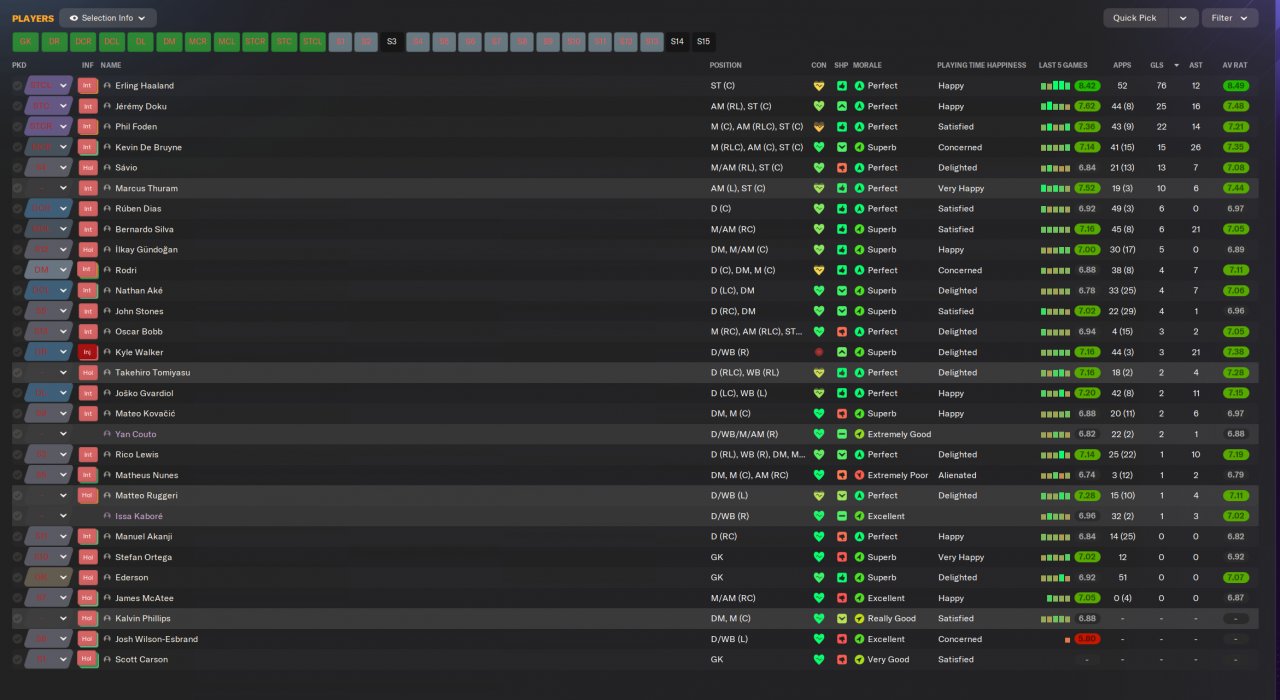Open Kevin De Bruyne's player profile link
The width and height of the screenshot is (1280, 700).
148,147
